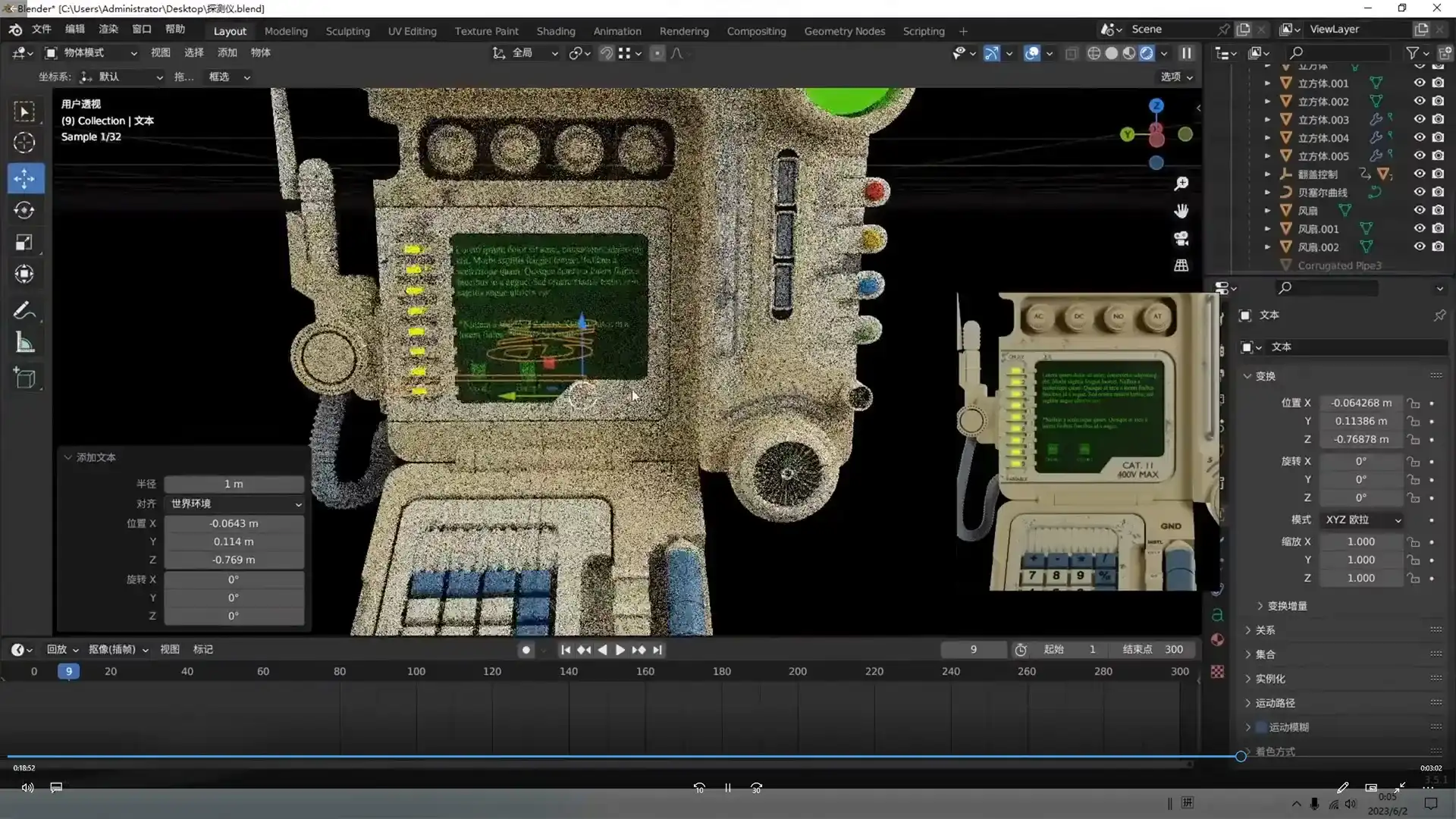Select the Rotate tool

[25, 210]
